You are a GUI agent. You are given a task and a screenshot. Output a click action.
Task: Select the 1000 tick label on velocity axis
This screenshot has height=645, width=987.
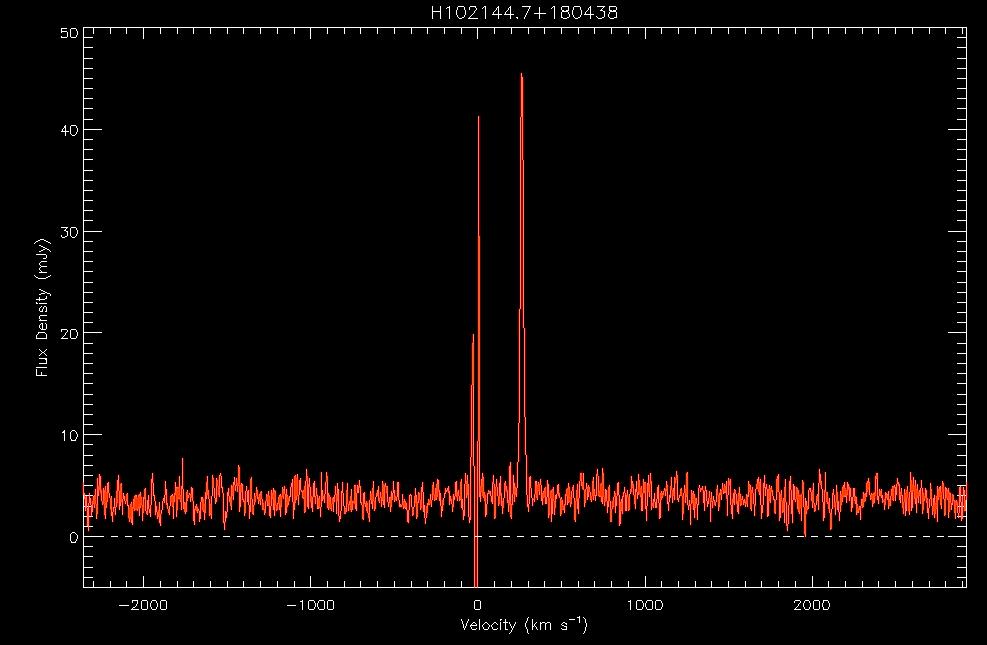(645, 605)
